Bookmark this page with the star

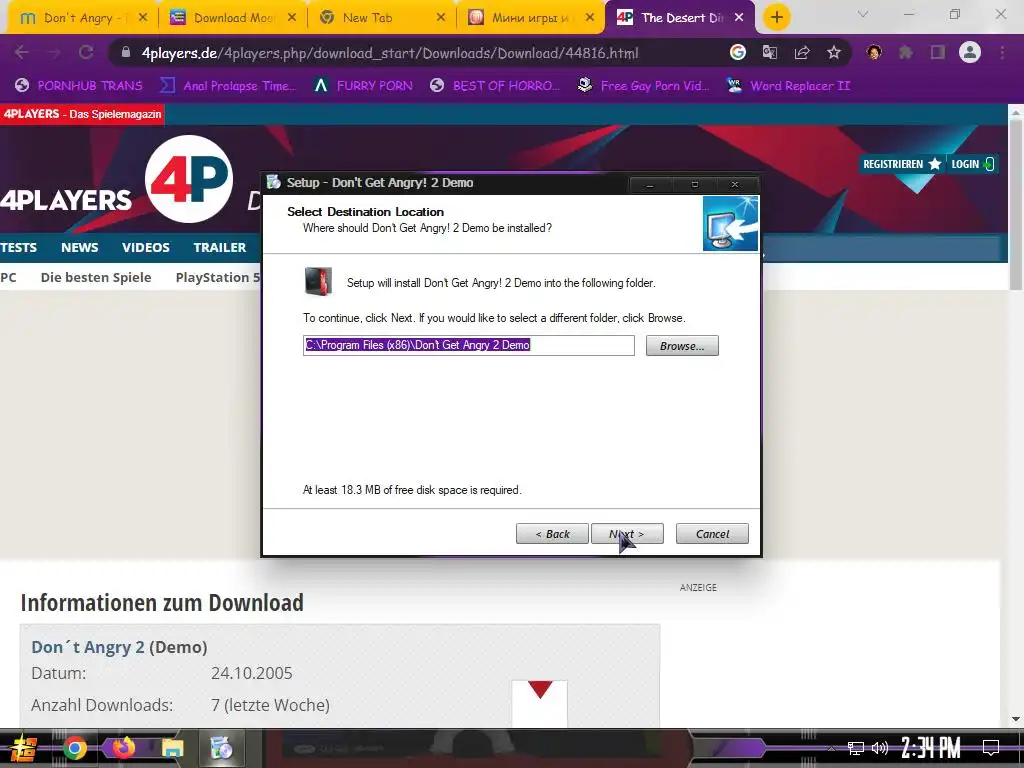834,53
